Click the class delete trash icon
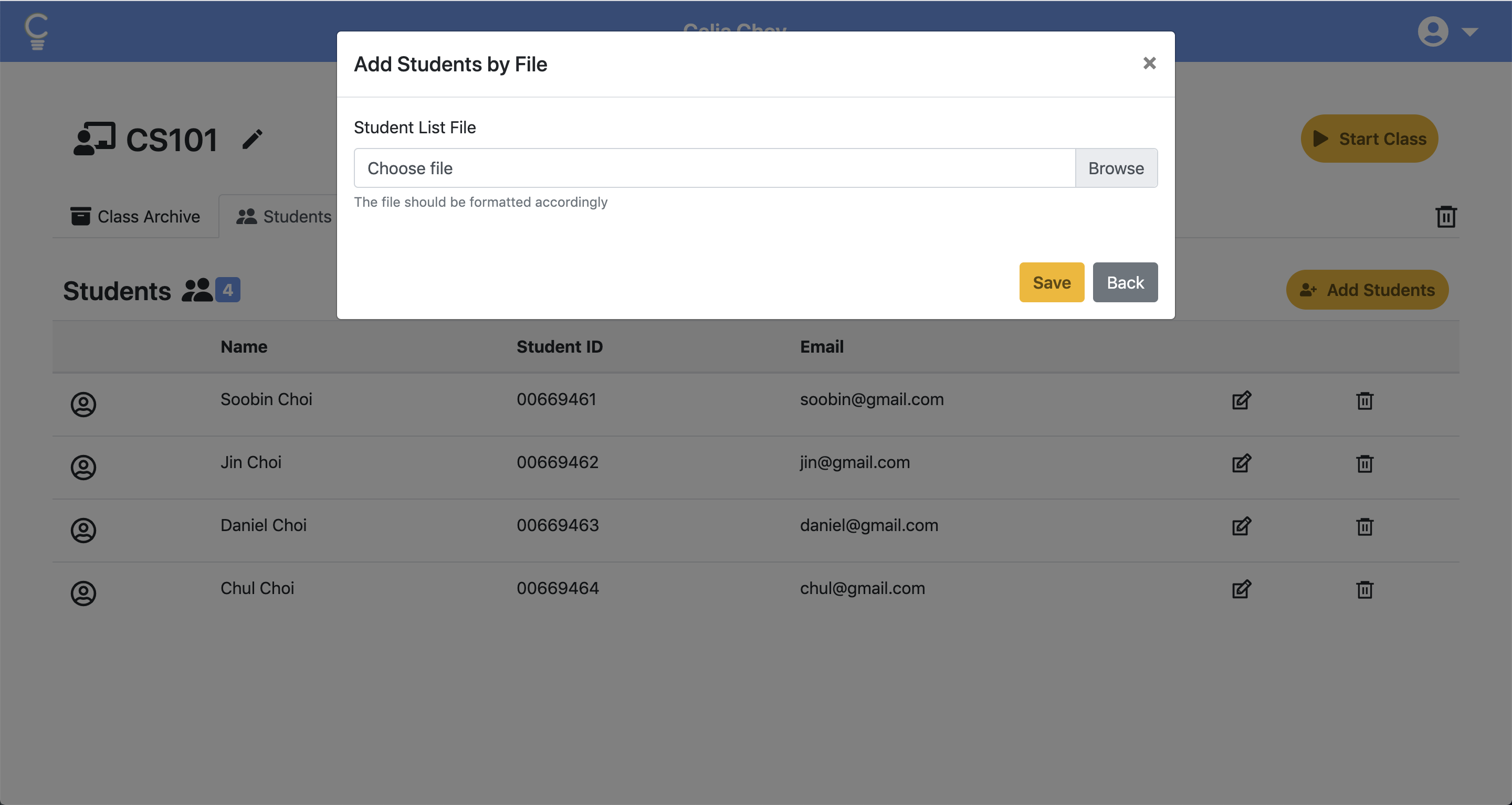This screenshot has width=1512, height=805. coord(1446,217)
